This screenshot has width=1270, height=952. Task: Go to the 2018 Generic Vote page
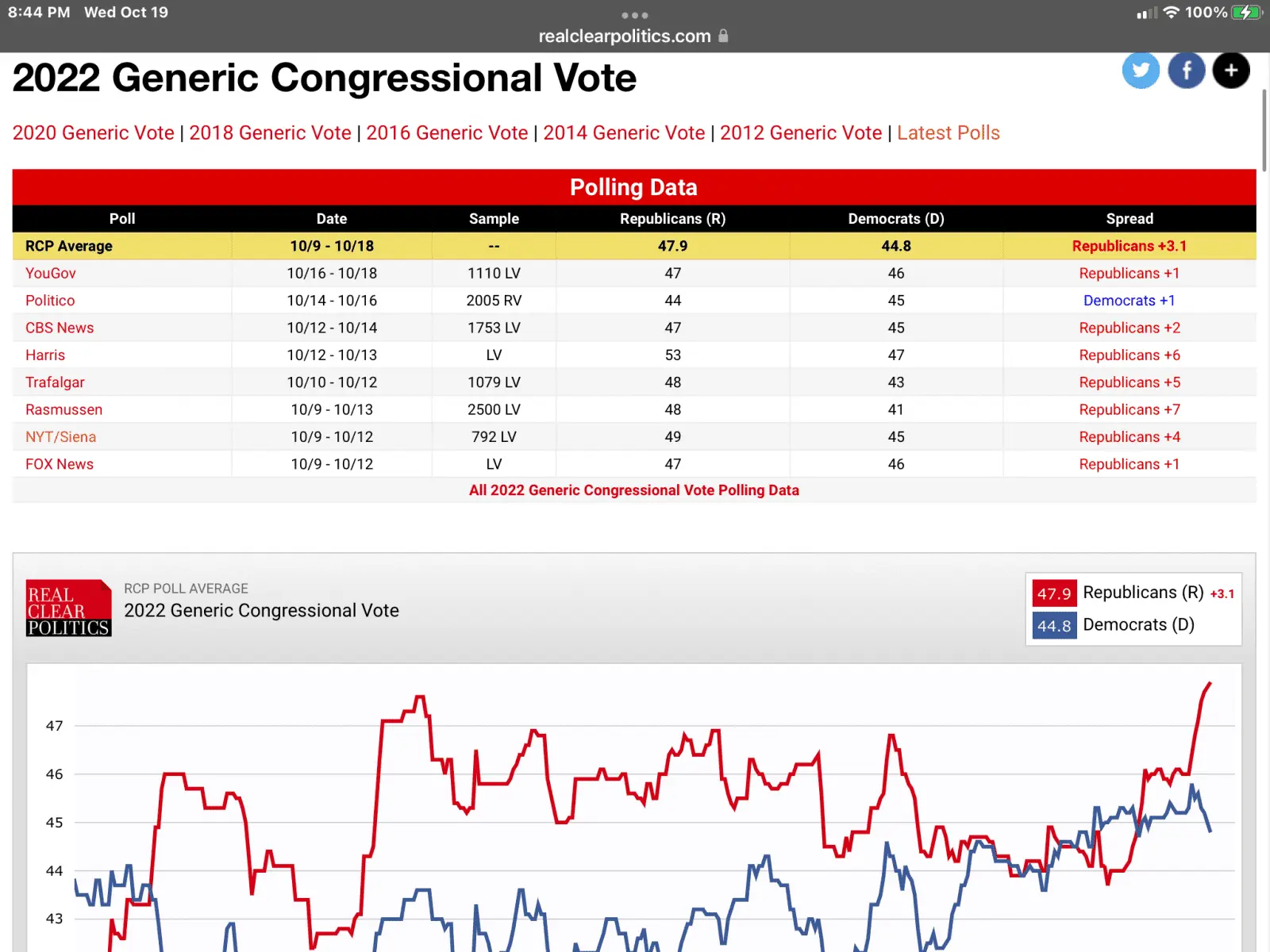click(270, 132)
